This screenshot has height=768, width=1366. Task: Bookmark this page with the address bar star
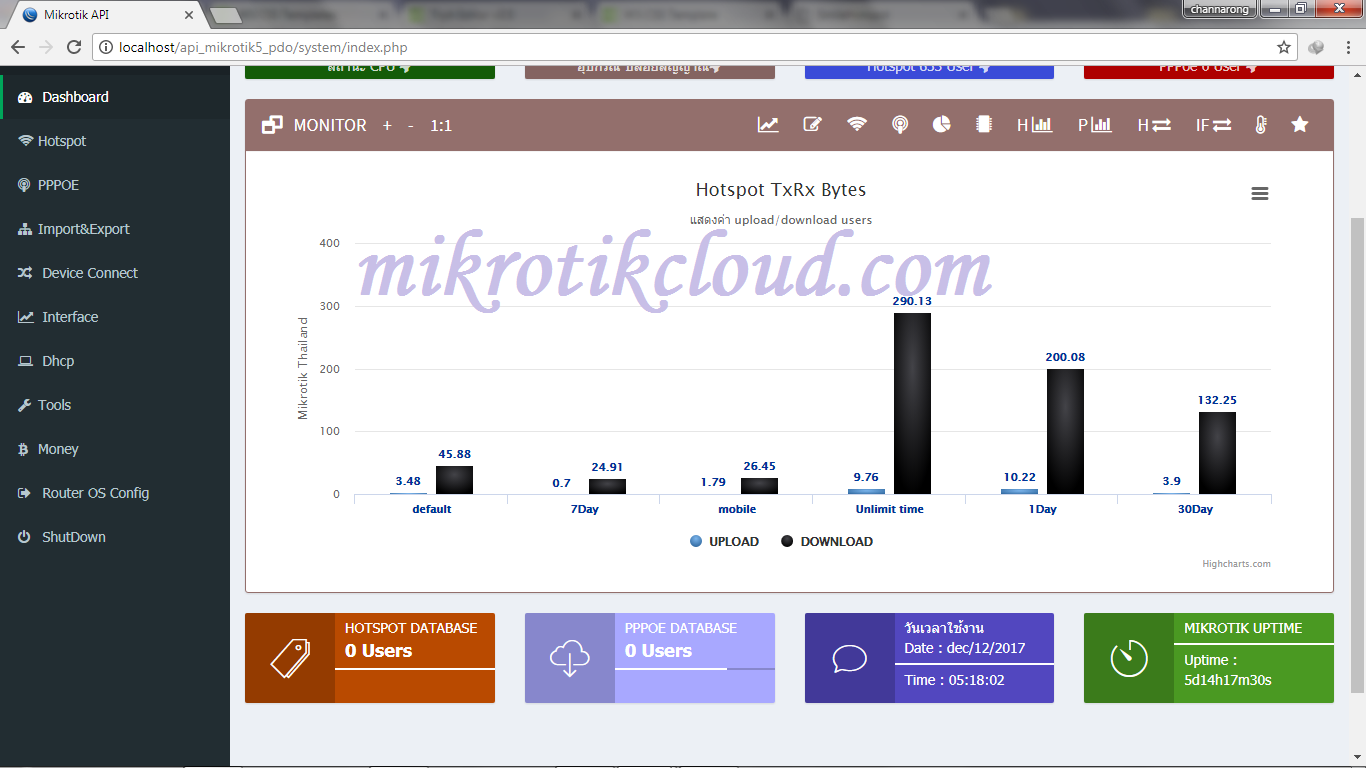click(x=1284, y=47)
